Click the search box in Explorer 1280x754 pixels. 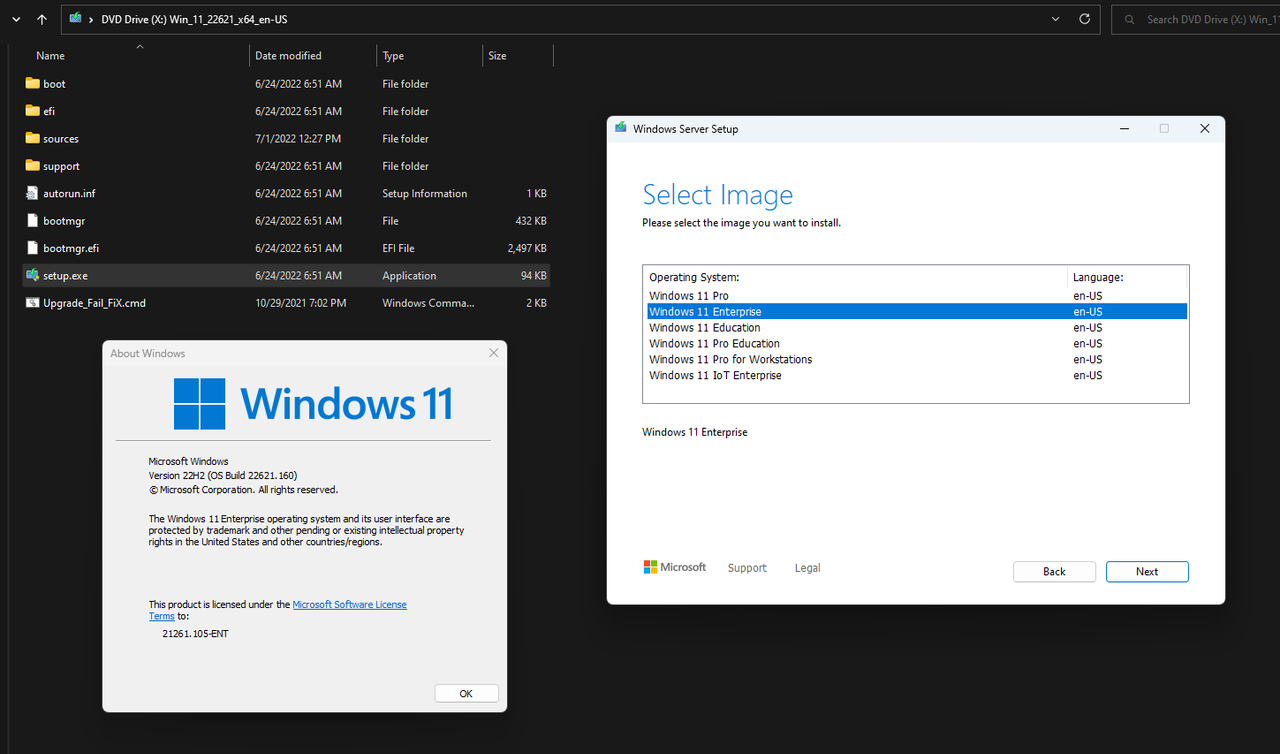click(x=1196, y=19)
